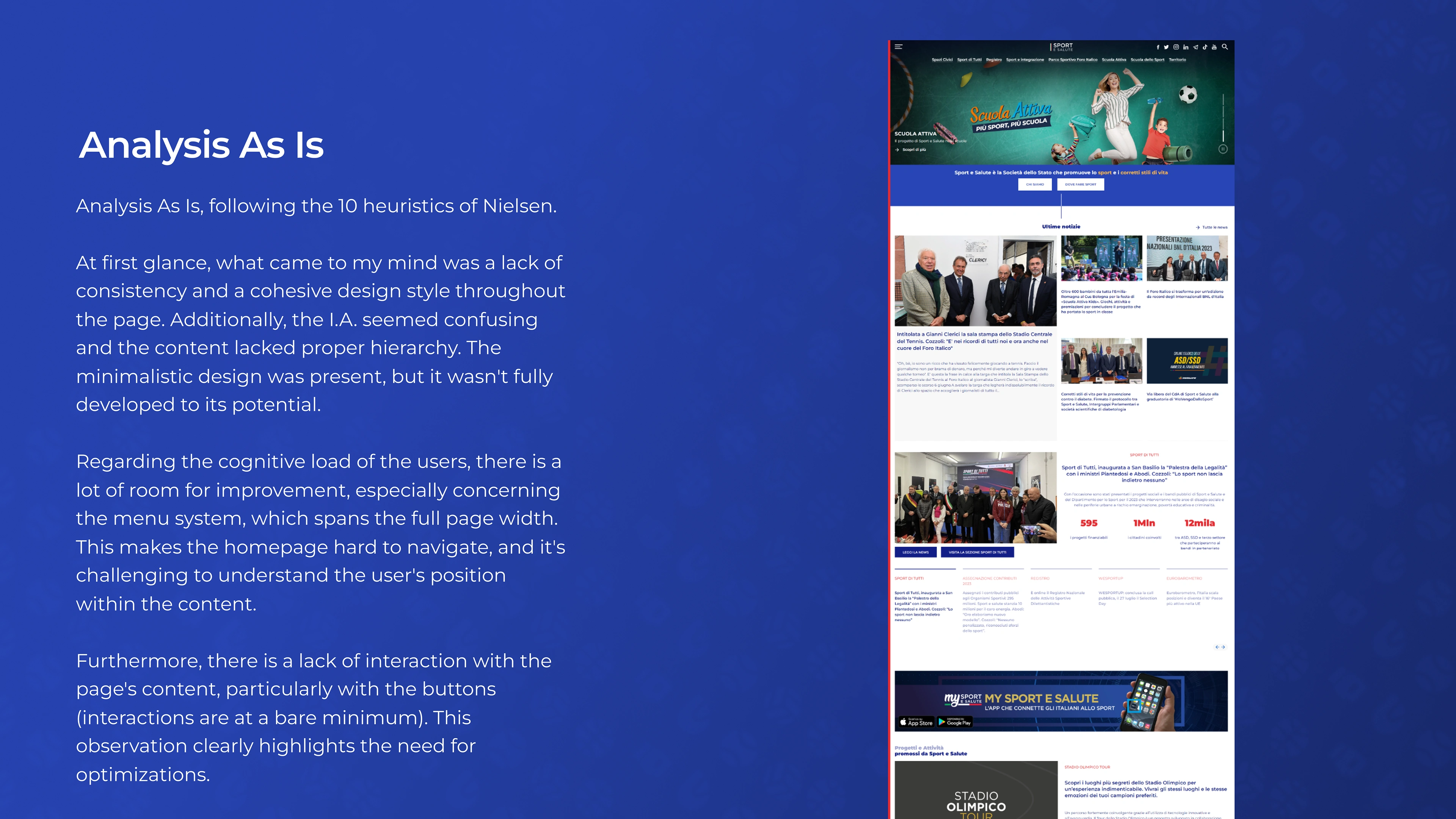Select Parco Sportivo Foro Italico menu item
Screen dimensions: 1456x819
pos(1073,60)
